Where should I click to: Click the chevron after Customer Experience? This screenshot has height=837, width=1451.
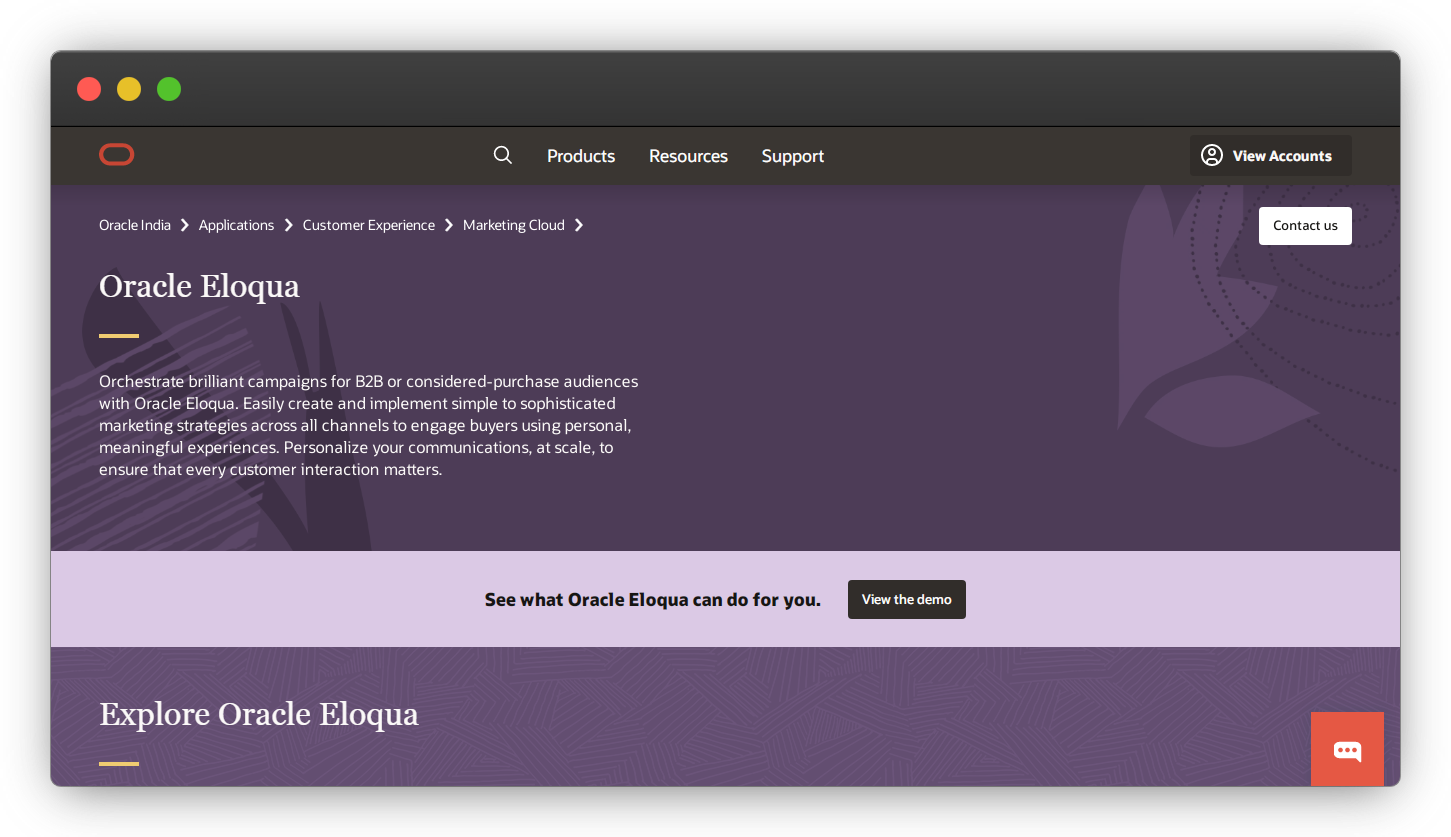(x=449, y=225)
